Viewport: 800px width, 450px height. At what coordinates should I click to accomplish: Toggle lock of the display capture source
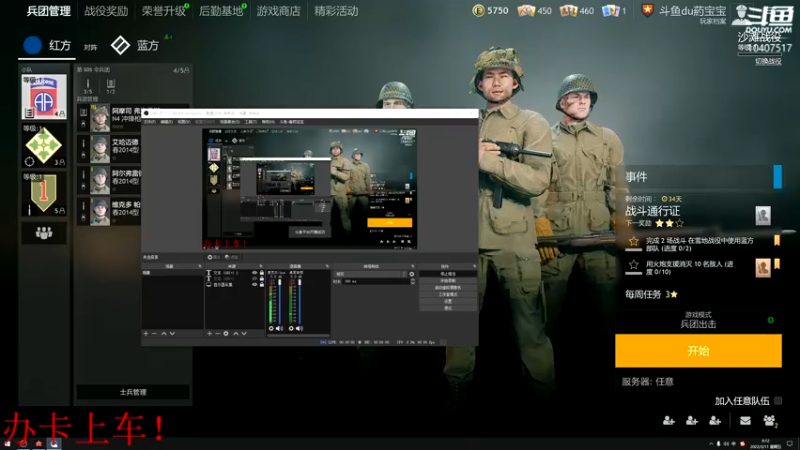click(x=262, y=285)
